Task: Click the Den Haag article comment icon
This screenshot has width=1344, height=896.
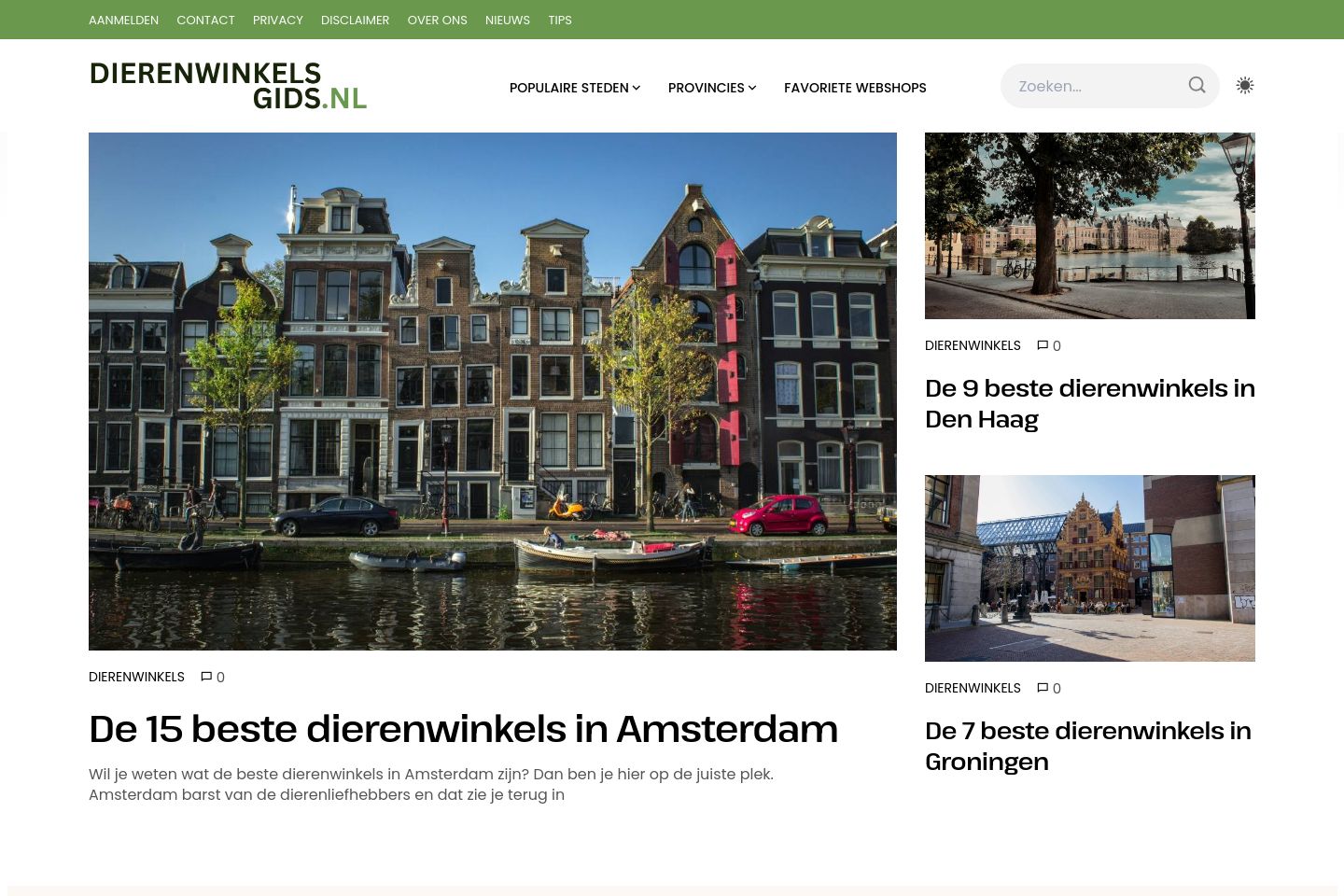Action: coord(1043,346)
